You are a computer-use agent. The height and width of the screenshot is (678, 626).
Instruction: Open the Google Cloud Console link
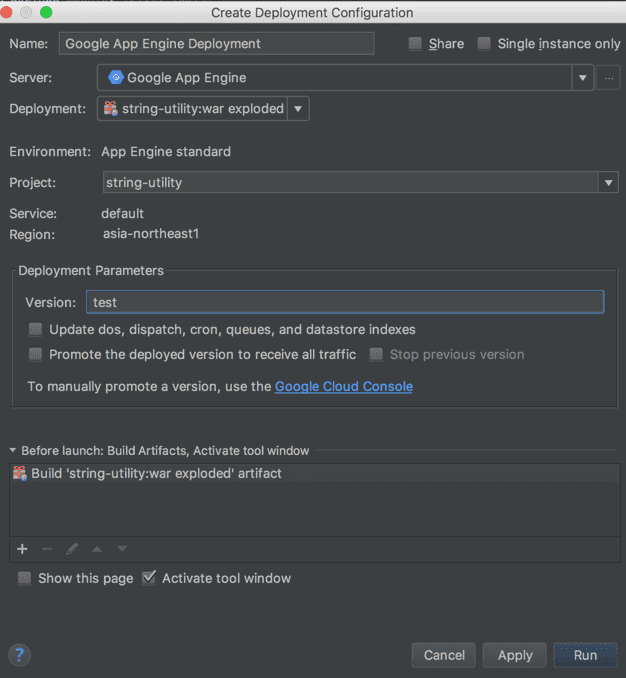tap(343, 386)
